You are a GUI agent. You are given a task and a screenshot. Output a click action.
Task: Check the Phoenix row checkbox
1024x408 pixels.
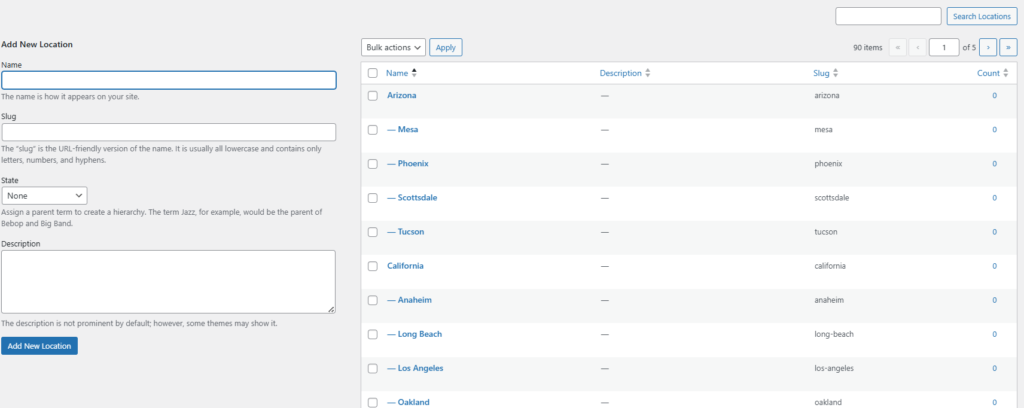pos(373,164)
